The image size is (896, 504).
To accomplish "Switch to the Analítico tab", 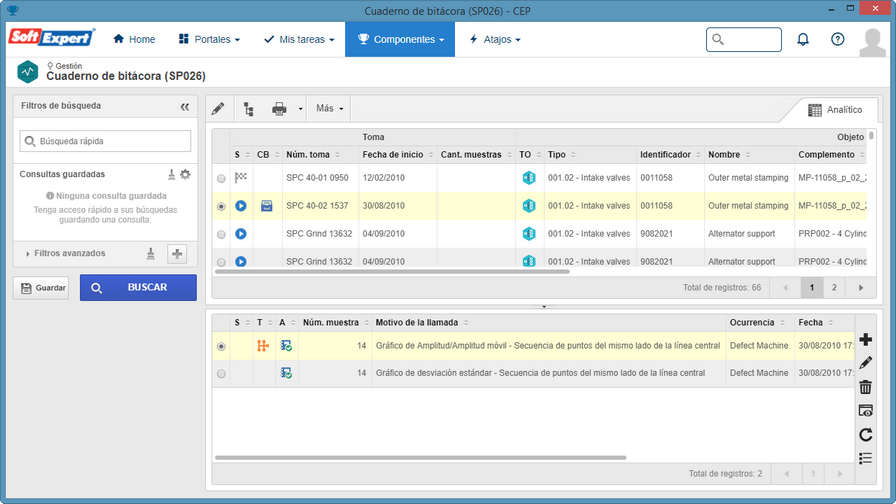I will 835,110.
